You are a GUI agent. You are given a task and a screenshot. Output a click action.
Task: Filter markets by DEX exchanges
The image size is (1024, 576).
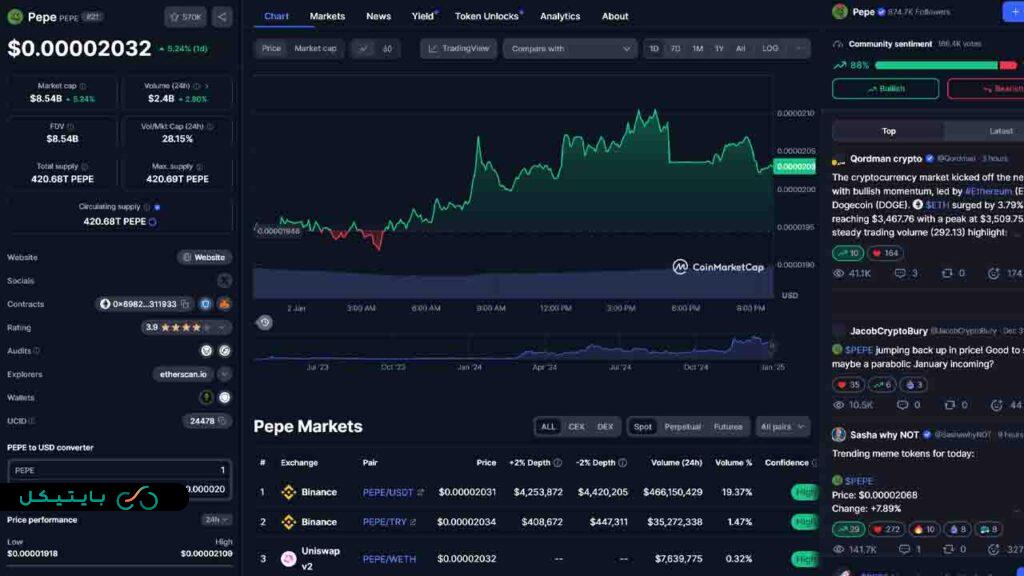[605, 427]
